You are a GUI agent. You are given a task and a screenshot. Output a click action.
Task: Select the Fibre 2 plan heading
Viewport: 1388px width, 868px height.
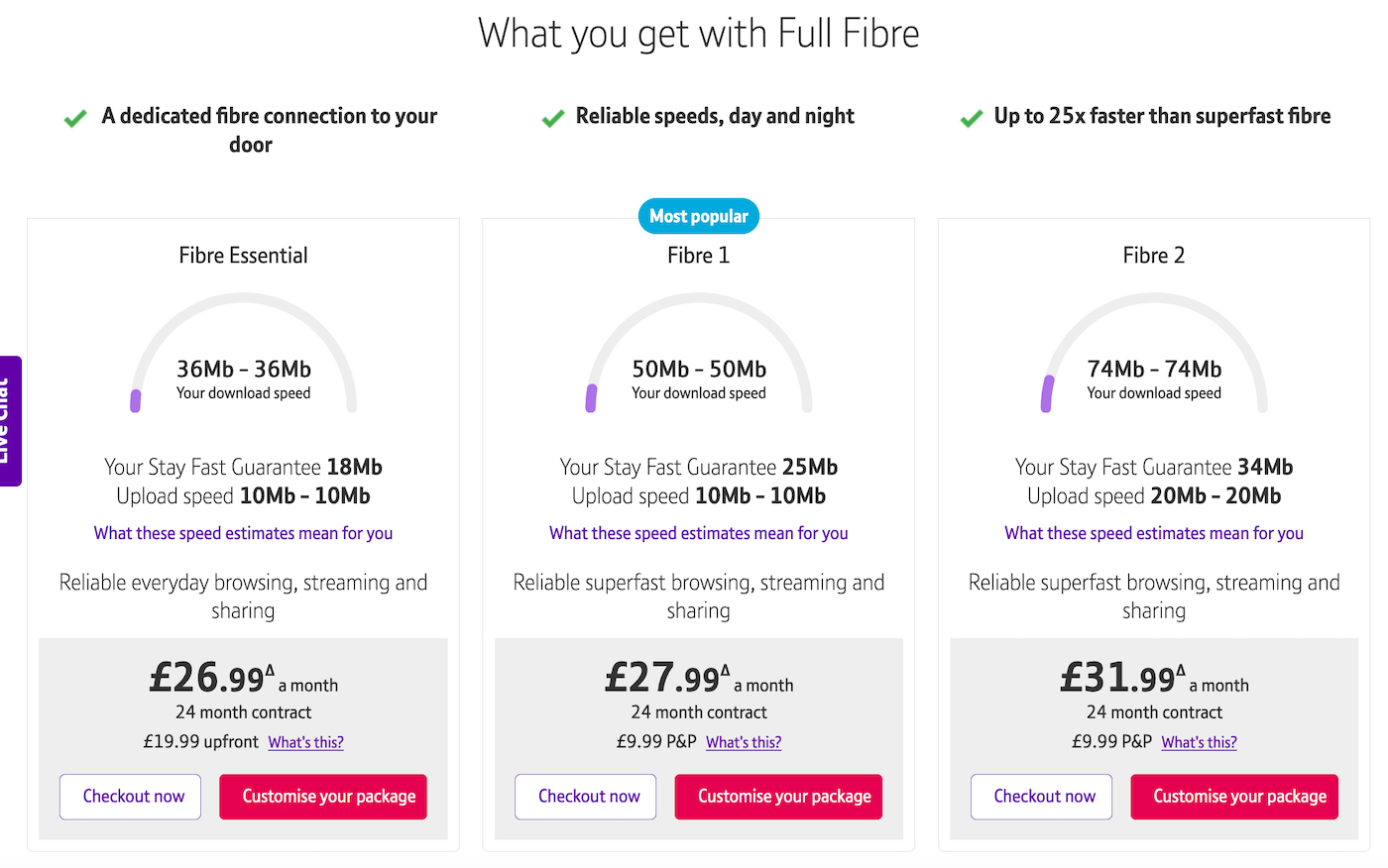[1153, 255]
